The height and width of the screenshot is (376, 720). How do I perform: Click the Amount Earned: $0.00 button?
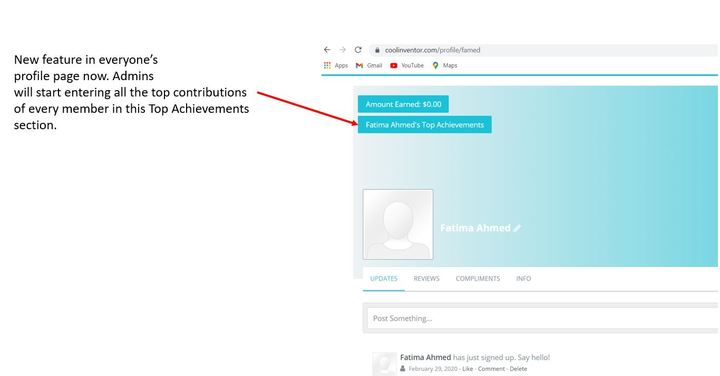(x=403, y=104)
